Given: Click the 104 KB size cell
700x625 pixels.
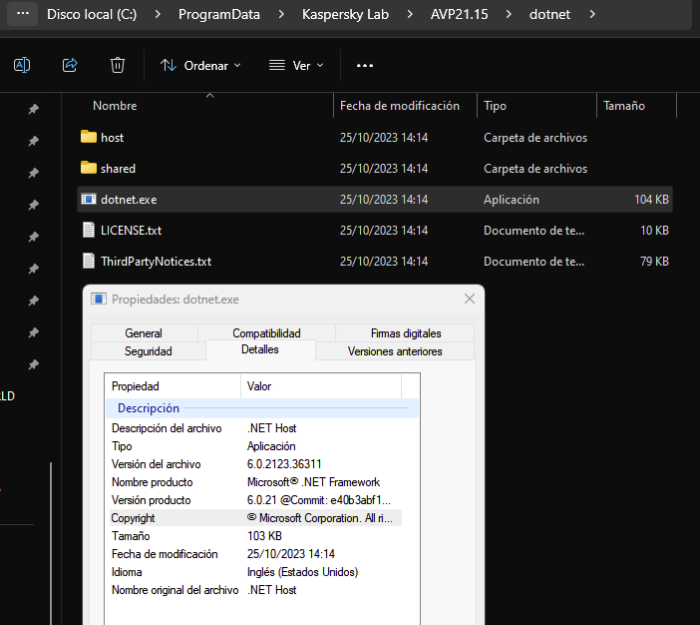Looking at the screenshot, I should (651, 200).
